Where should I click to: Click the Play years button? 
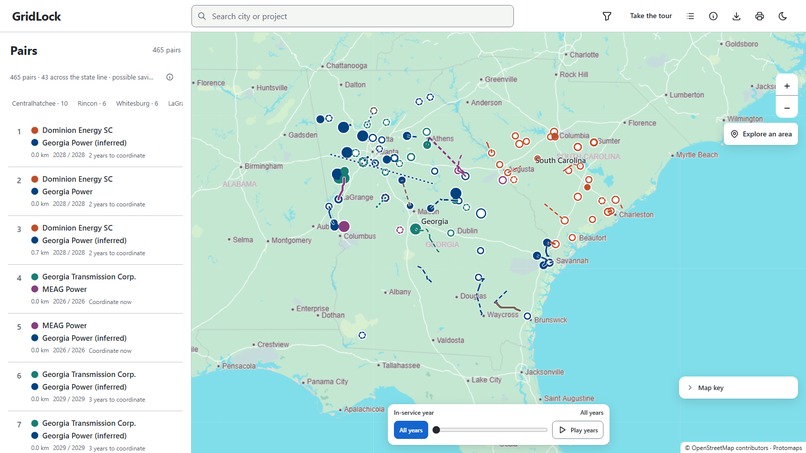tap(578, 430)
